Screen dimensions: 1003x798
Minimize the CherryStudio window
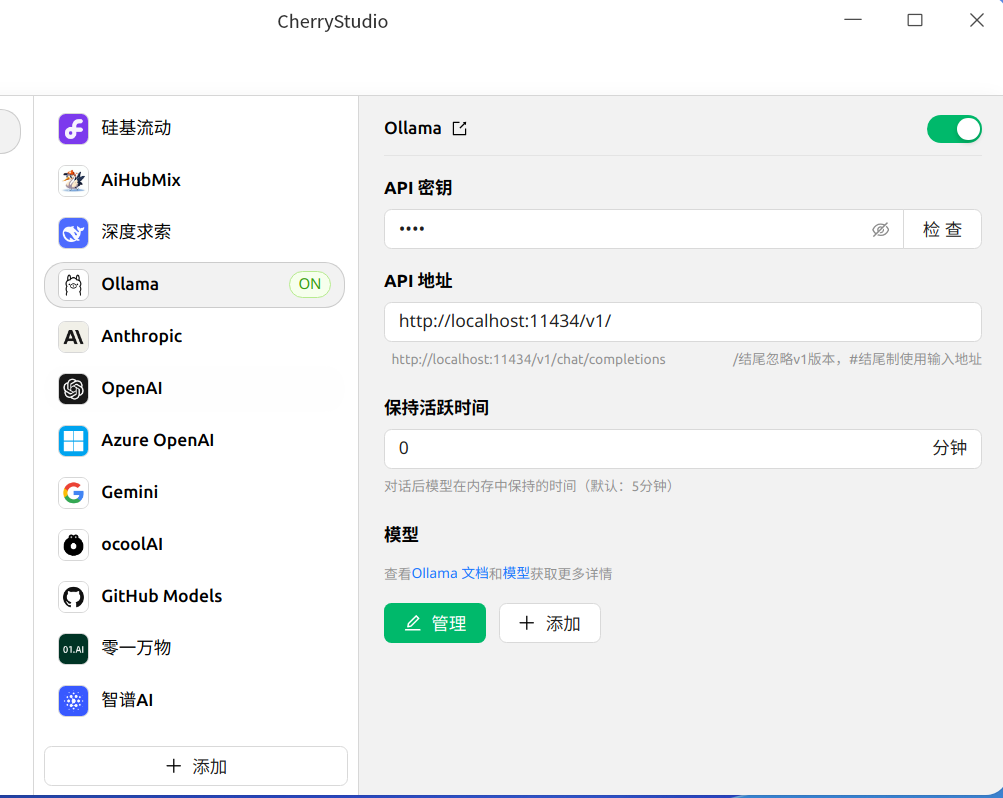[x=853, y=20]
